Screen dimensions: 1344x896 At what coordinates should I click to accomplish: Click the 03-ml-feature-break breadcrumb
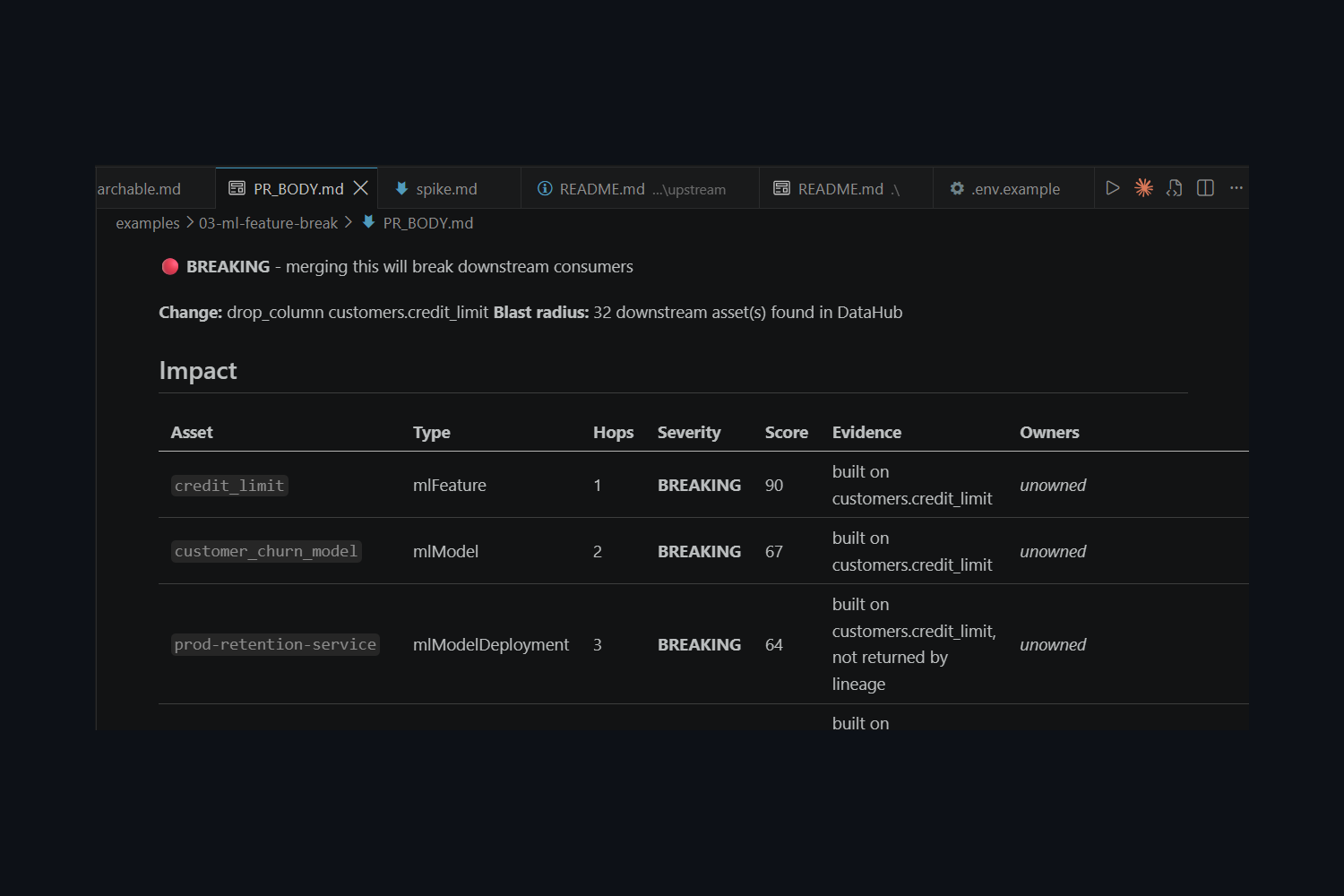coord(268,223)
